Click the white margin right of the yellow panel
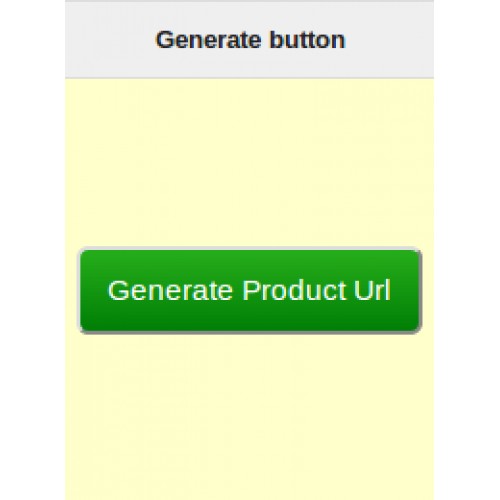This screenshot has width=500, height=500. point(467,250)
